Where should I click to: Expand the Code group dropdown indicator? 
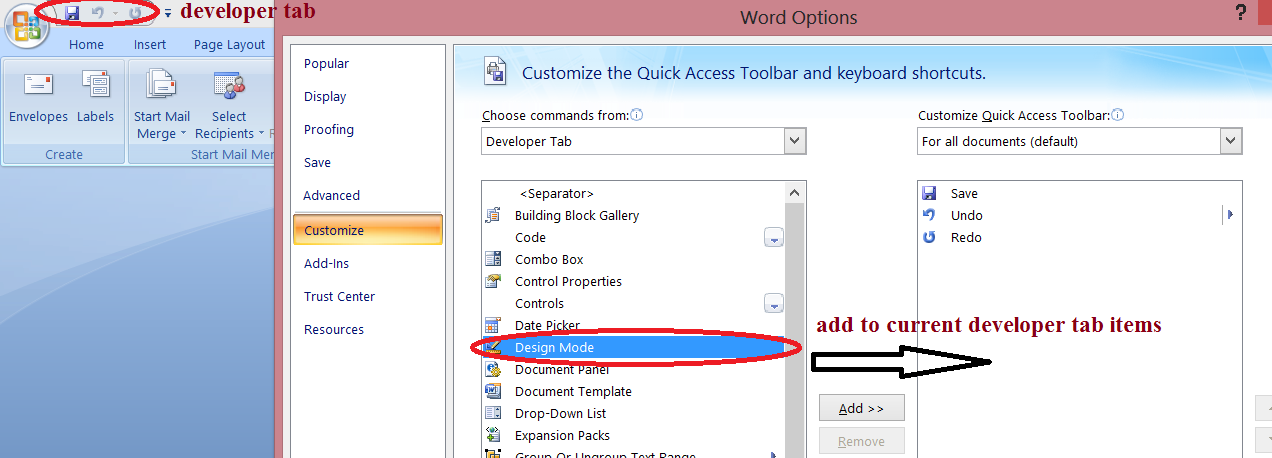773,238
